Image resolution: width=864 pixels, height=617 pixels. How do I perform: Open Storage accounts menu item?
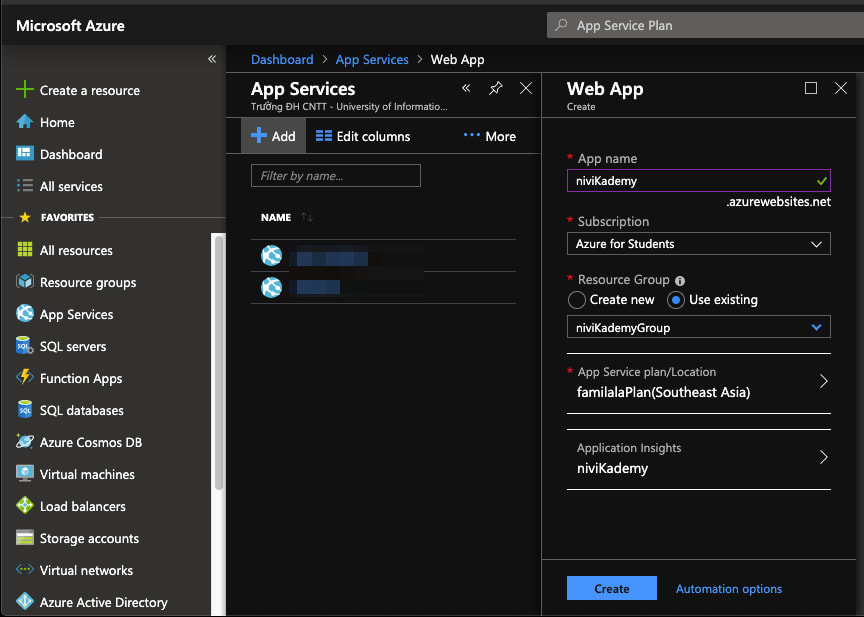(x=89, y=538)
